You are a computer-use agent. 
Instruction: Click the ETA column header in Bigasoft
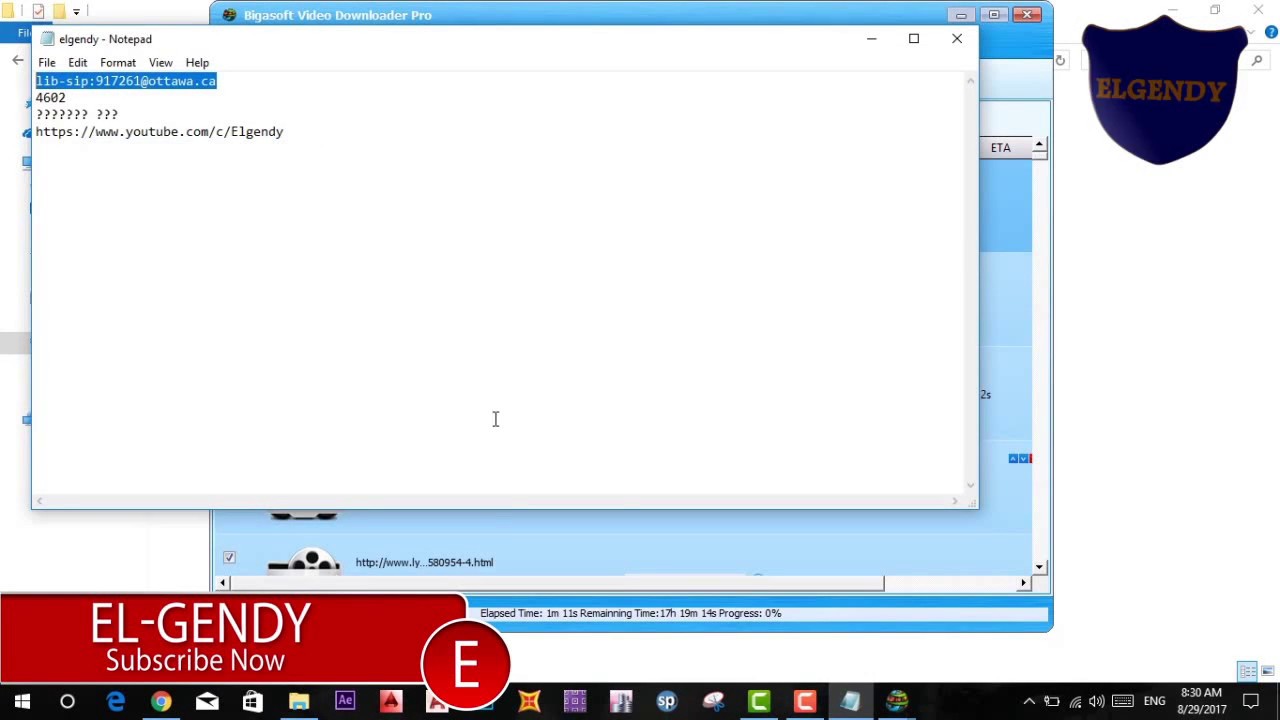pos(1001,148)
